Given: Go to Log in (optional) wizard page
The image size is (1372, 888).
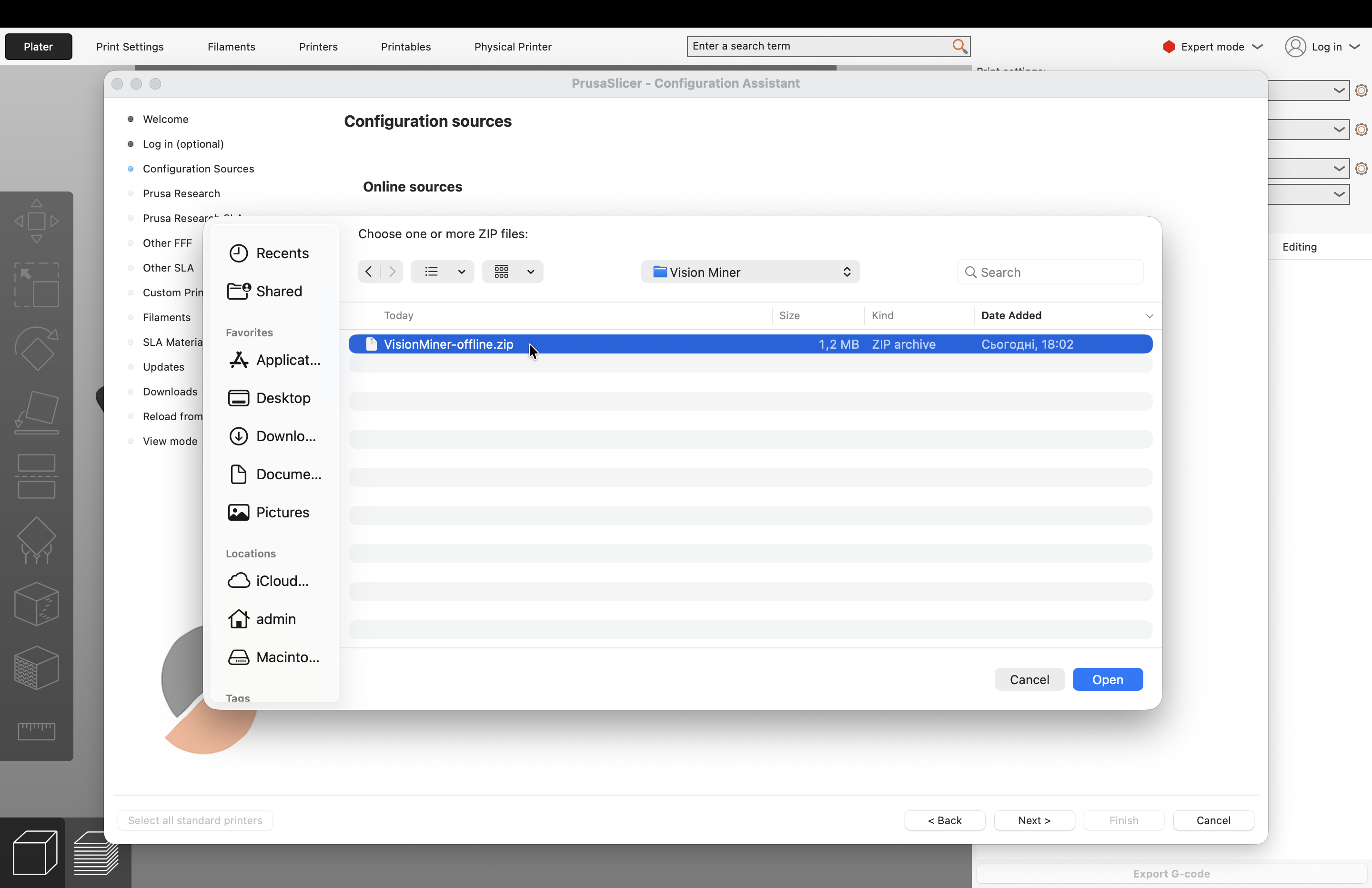Looking at the screenshot, I should pos(183,143).
